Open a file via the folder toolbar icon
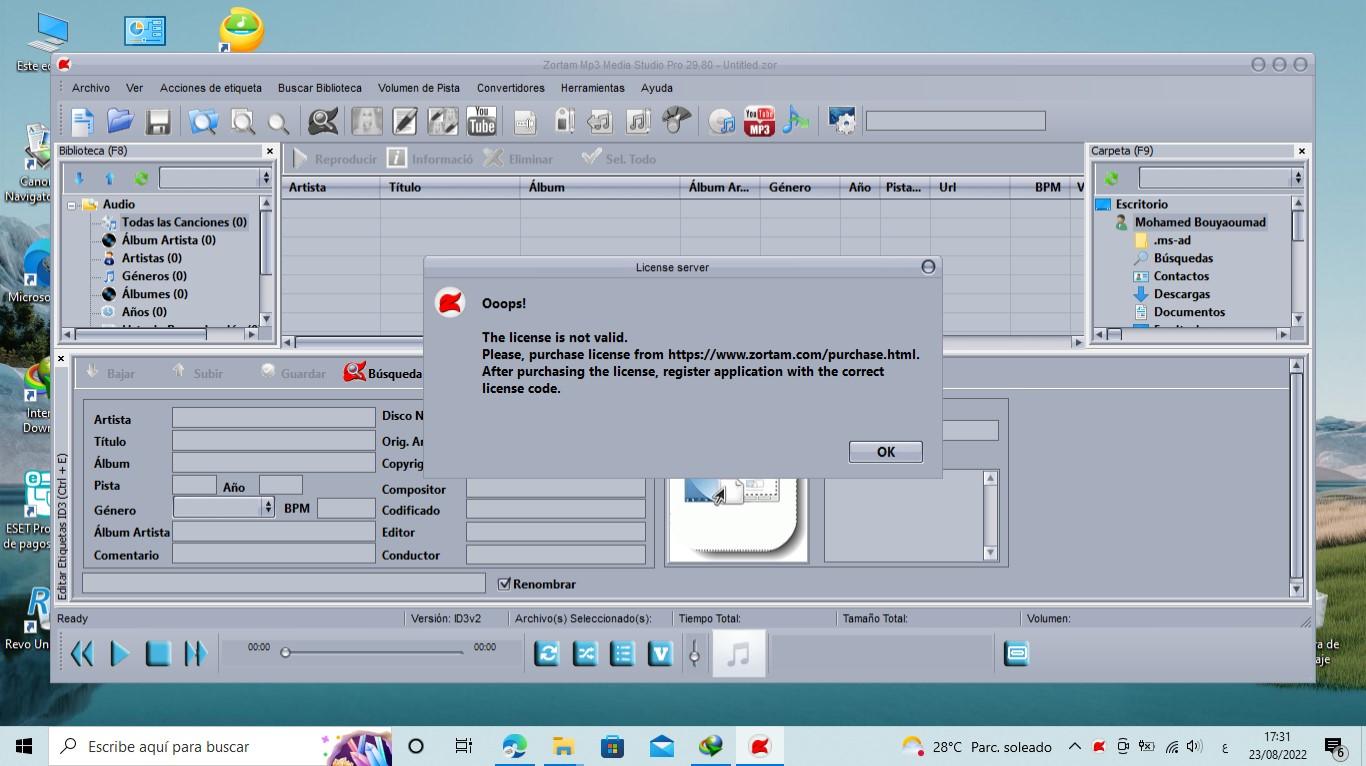1366x766 pixels. [120, 122]
